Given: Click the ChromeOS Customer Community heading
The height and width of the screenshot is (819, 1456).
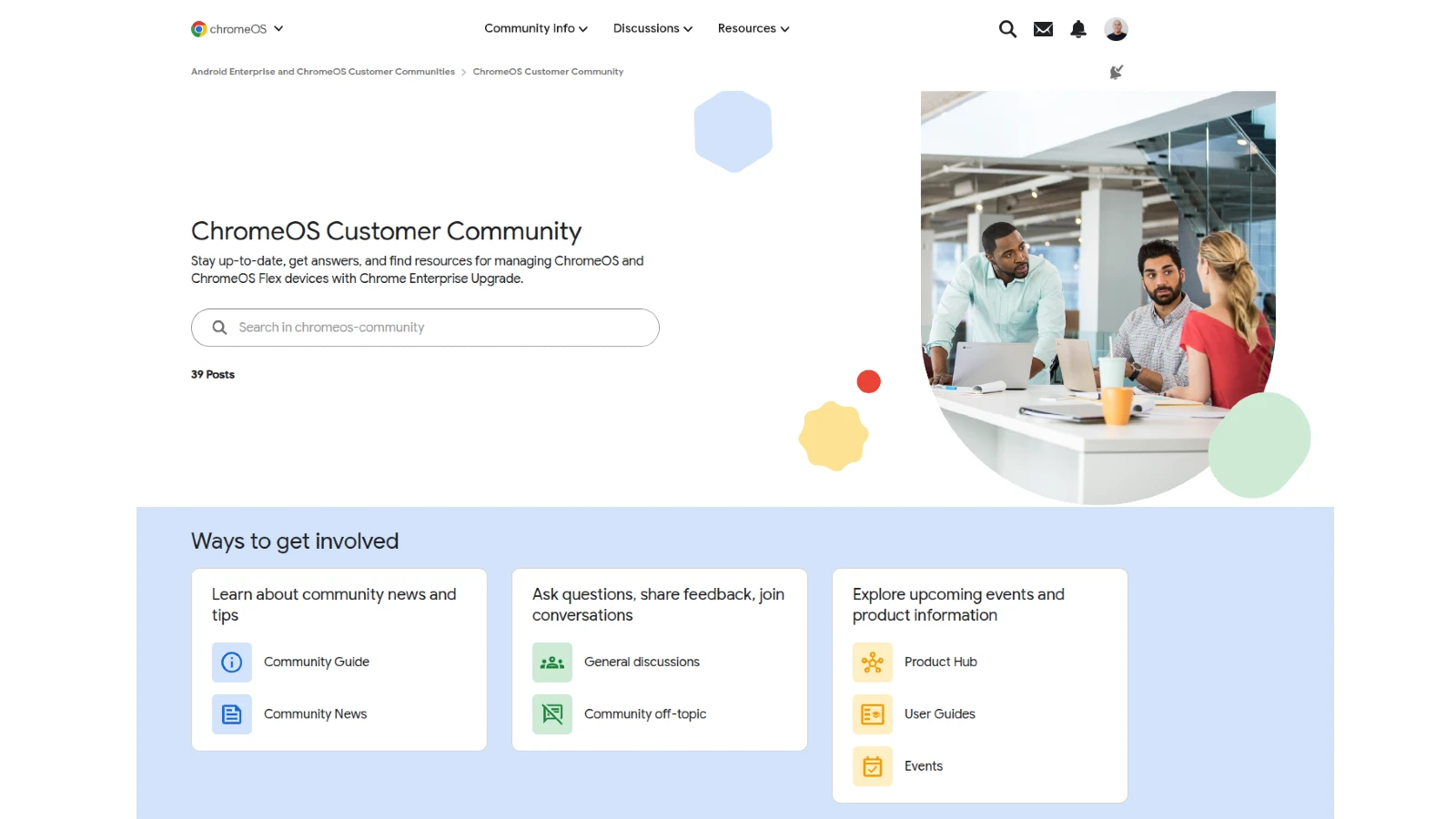Looking at the screenshot, I should tap(386, 232).
